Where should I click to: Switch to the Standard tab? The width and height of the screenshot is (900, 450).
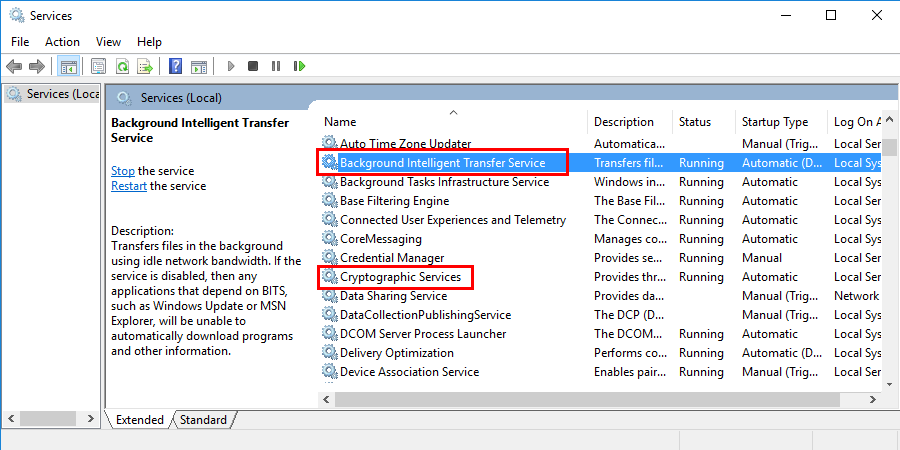pyautogui.click(x=203, y=420)
